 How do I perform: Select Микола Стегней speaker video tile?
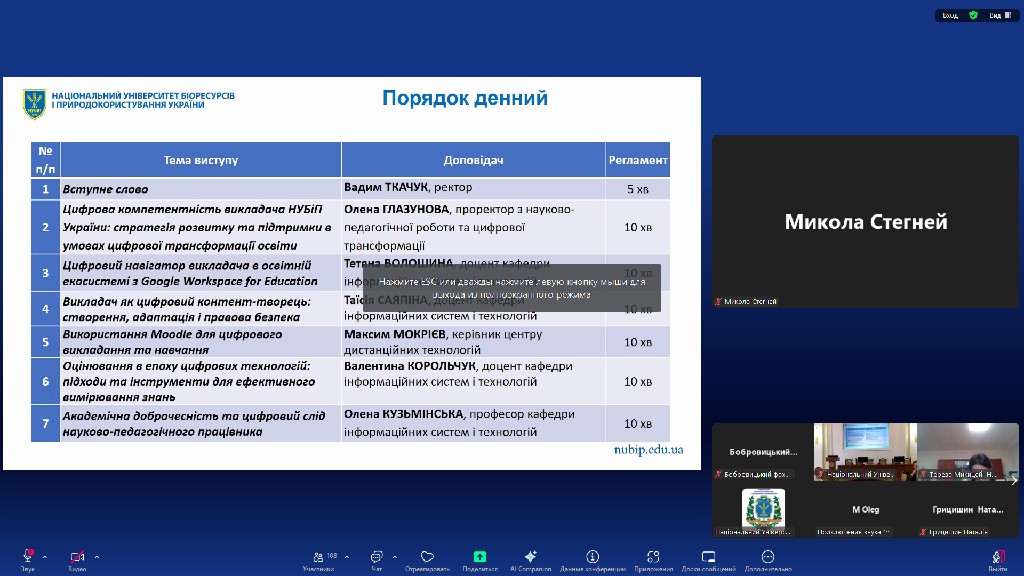click(x=865, y=221)
